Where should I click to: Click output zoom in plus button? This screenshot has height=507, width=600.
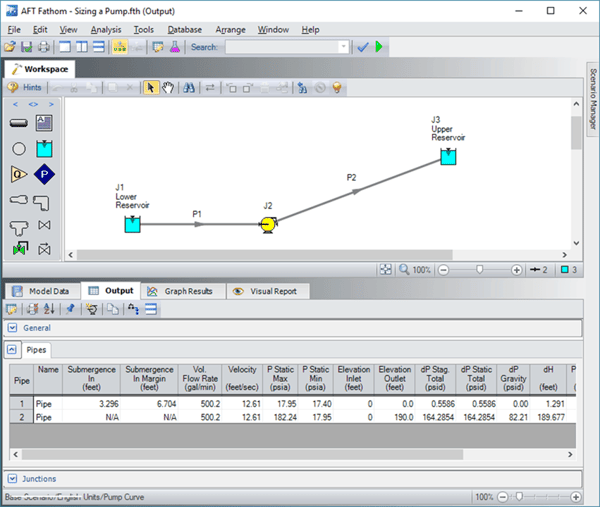576,497
